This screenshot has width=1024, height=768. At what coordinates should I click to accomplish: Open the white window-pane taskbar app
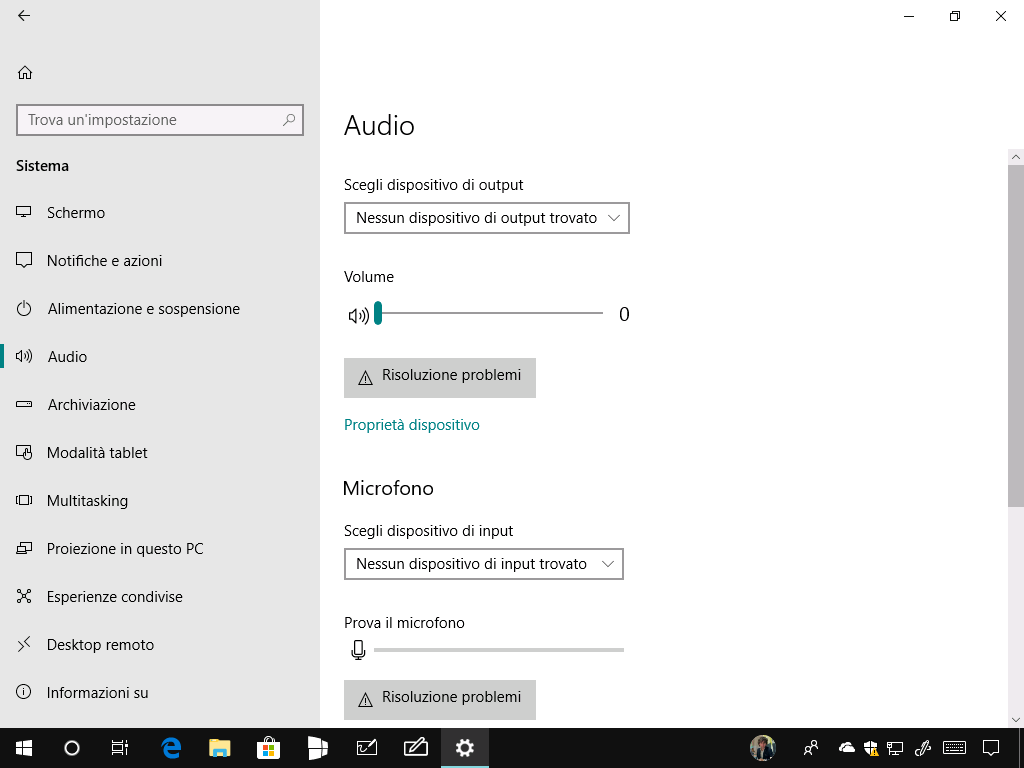point(317,748)
